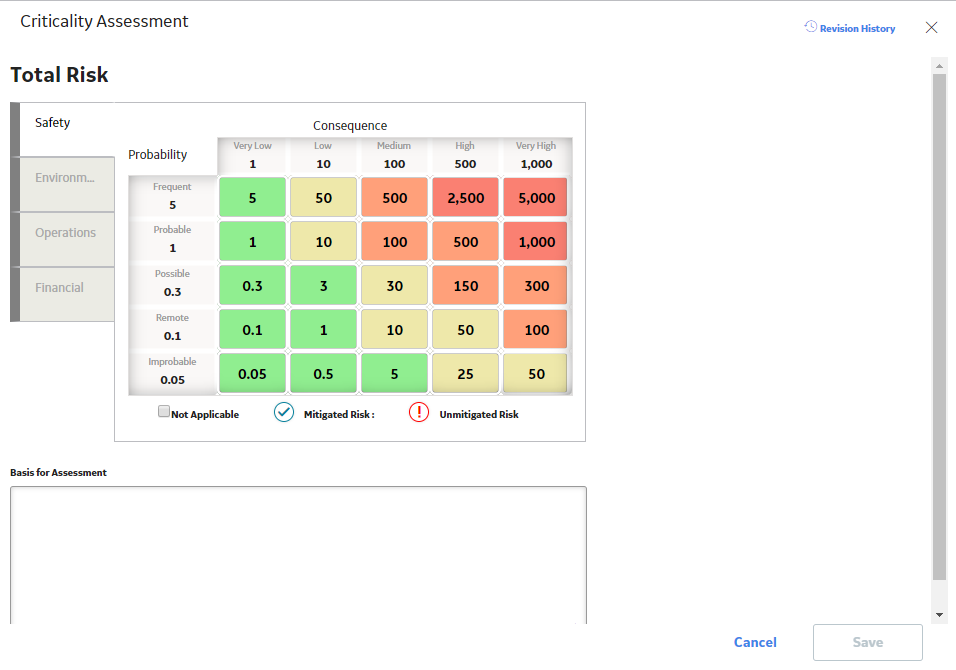
Task: Click the Mitigated Risk checkmark icon
Action: coord(284,413)
